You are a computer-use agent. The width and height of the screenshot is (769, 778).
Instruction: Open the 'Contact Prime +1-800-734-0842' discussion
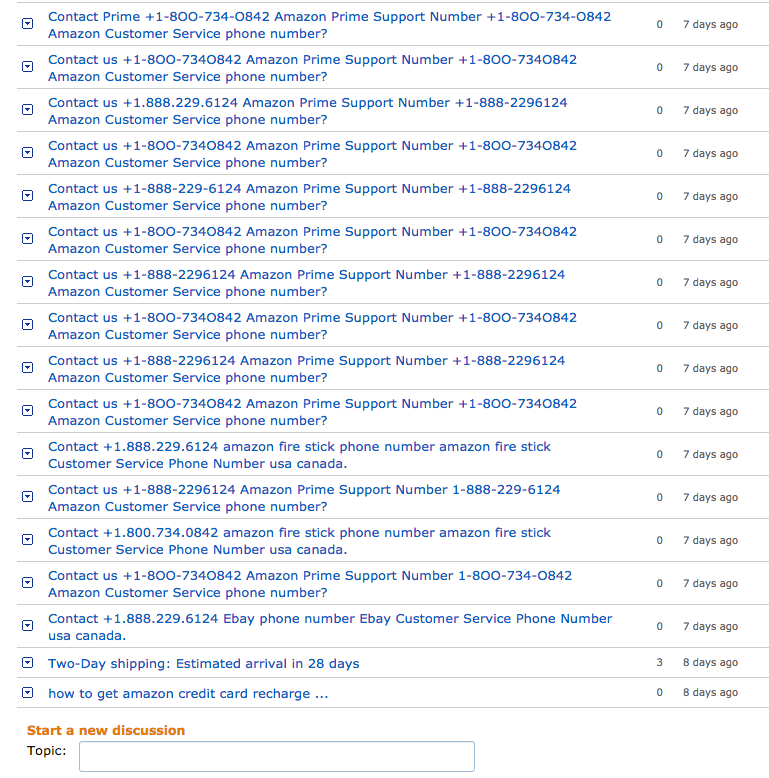coord(329,25)
